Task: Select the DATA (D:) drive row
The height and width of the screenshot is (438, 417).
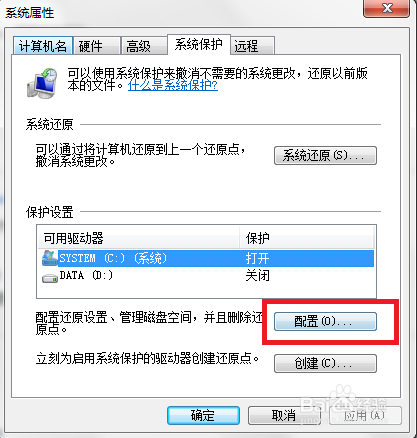Action: click(x=207, y=276)
